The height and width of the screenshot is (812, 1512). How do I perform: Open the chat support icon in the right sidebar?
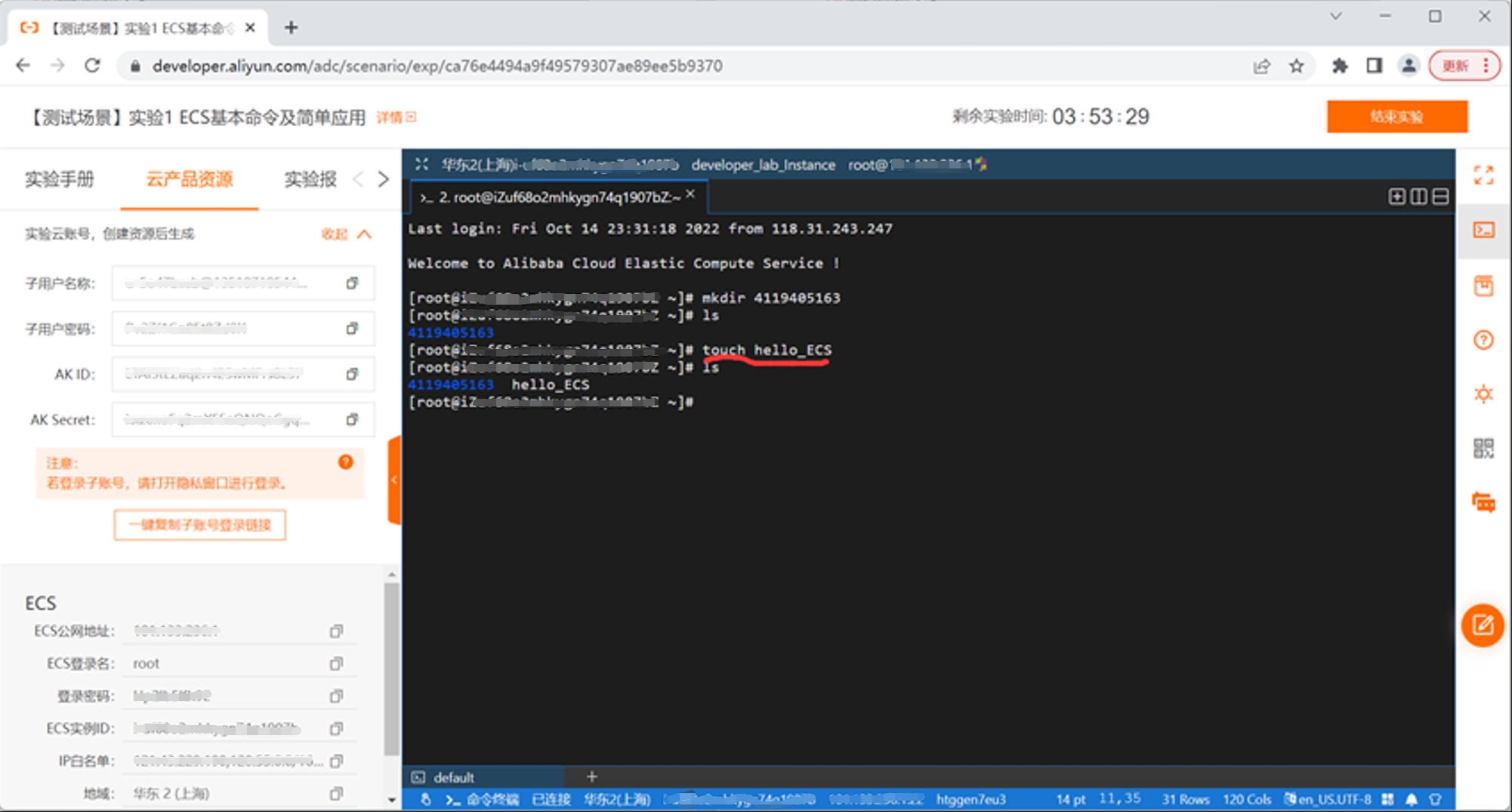tap(1483, 503)
